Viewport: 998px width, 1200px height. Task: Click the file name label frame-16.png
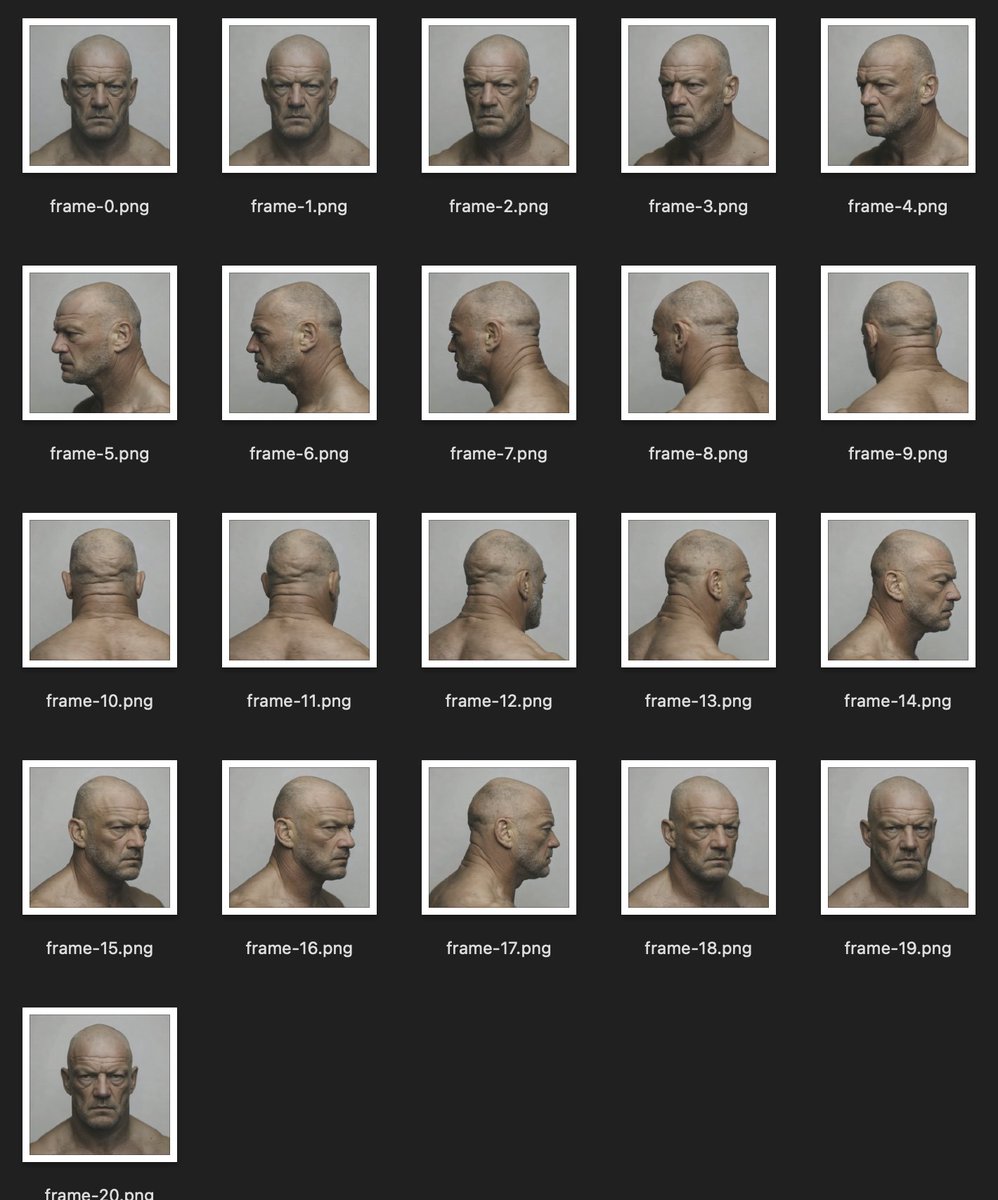coord(299,948)
